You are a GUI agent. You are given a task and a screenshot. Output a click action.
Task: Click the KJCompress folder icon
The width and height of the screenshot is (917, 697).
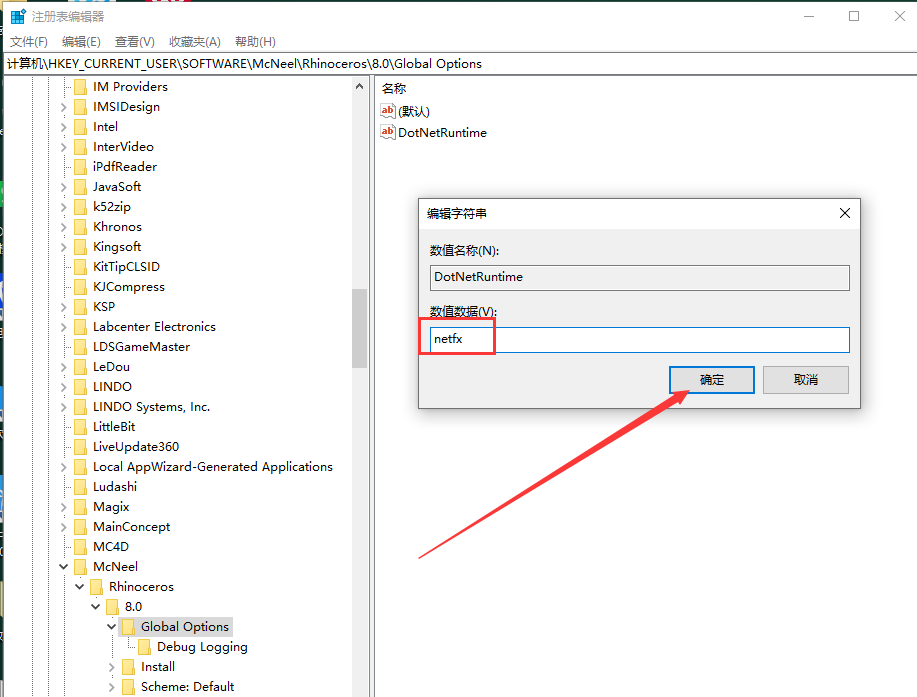point(81,287)
